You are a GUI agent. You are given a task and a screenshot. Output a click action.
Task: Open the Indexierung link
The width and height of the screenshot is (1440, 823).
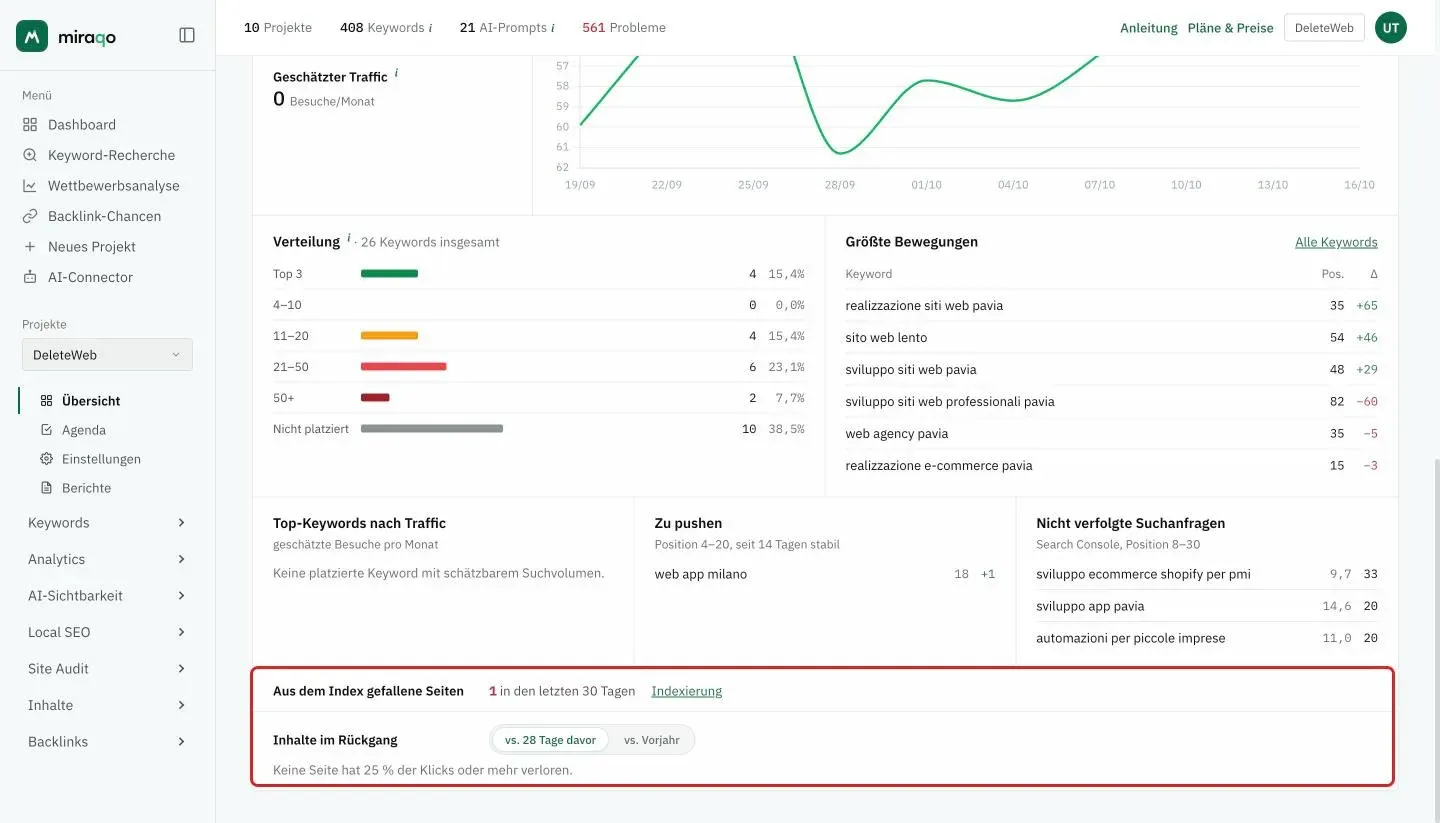(x=686, y=691)
